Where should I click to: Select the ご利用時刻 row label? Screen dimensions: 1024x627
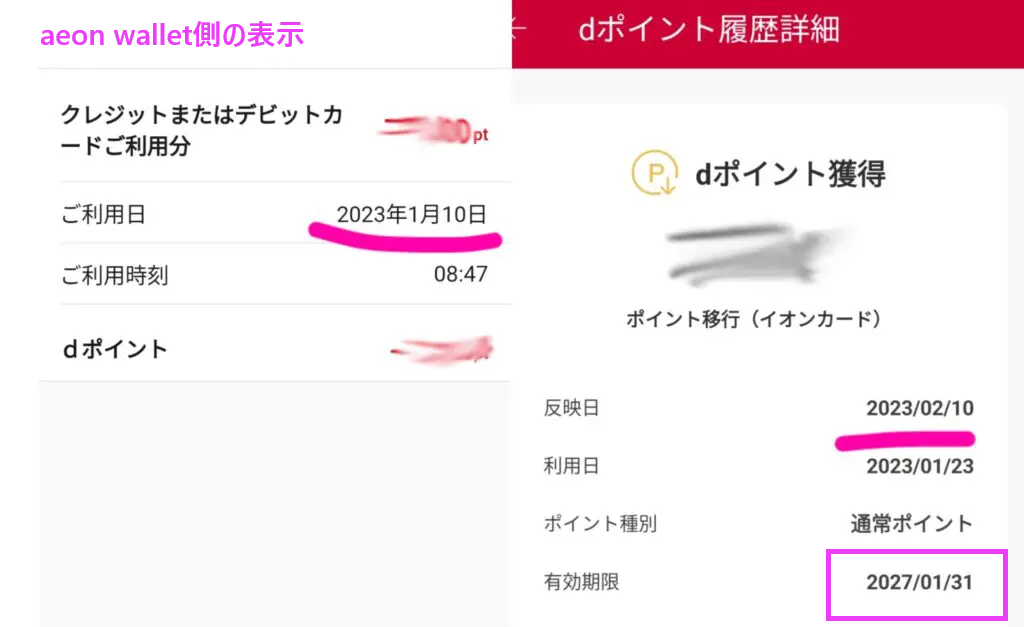pyautogui.click(x=114, y=275)
